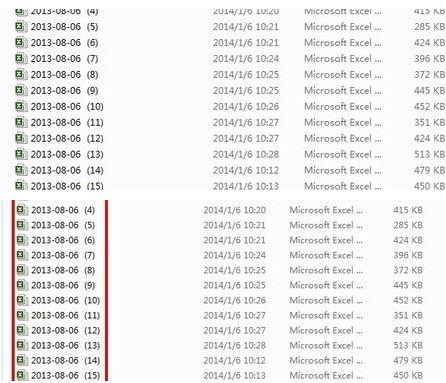The height and width of the screenshot is (383, 446).
Task: Click Excel icon of 2013-08-06 (14) in upper list
Action: [x=21, y=170]
